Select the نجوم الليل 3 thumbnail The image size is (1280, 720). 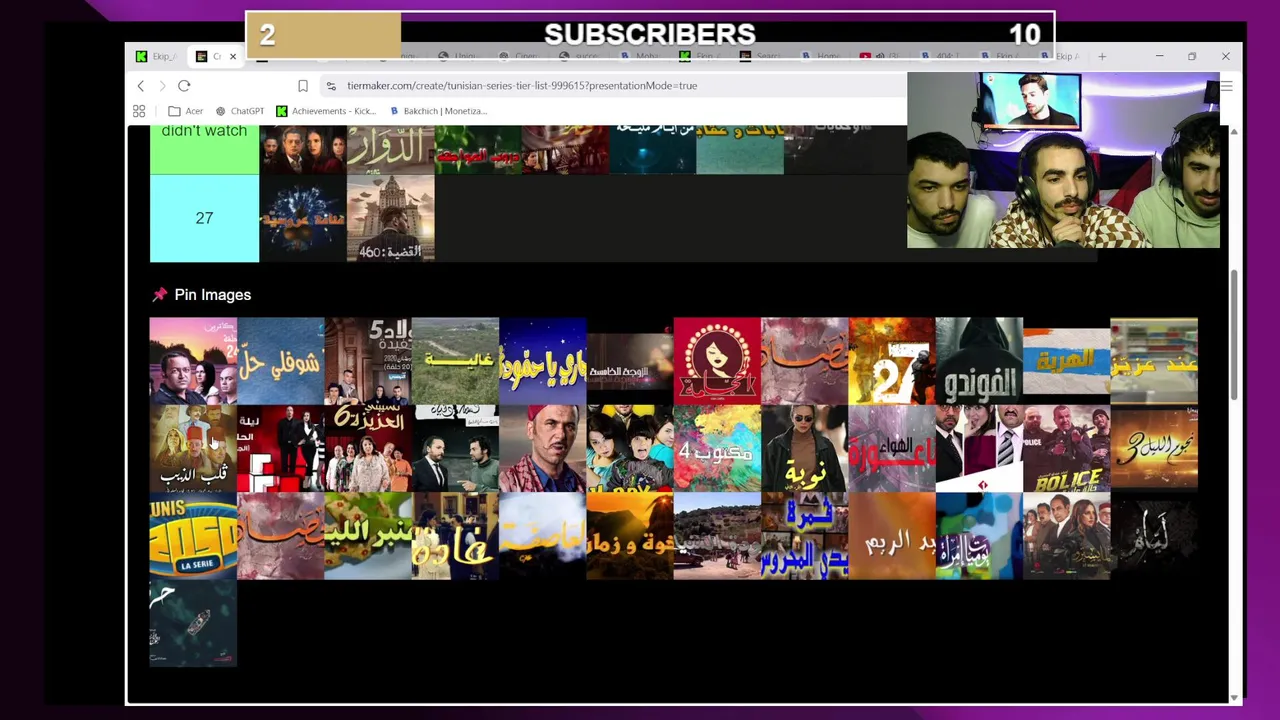pos(1154,449)
